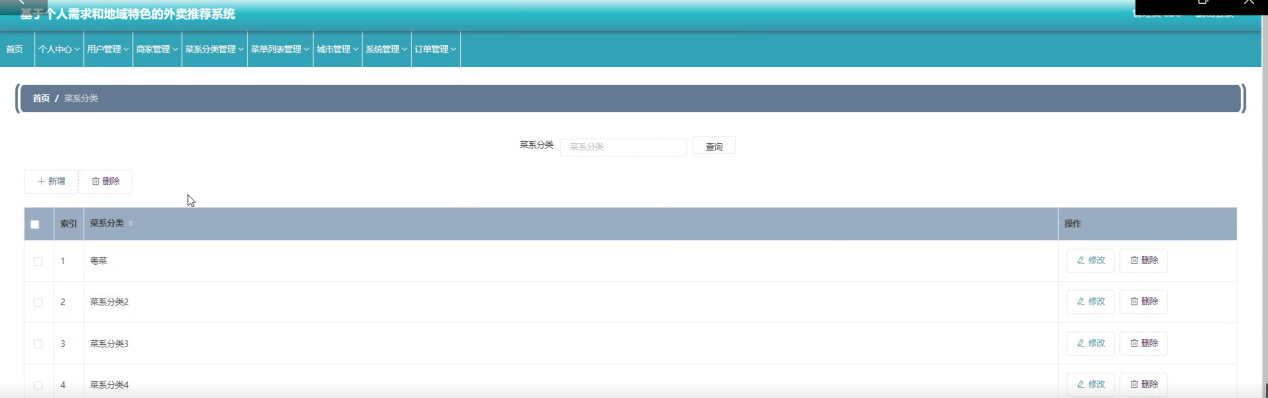Delete the 菜系分类3 row

tap(1143, 343)
